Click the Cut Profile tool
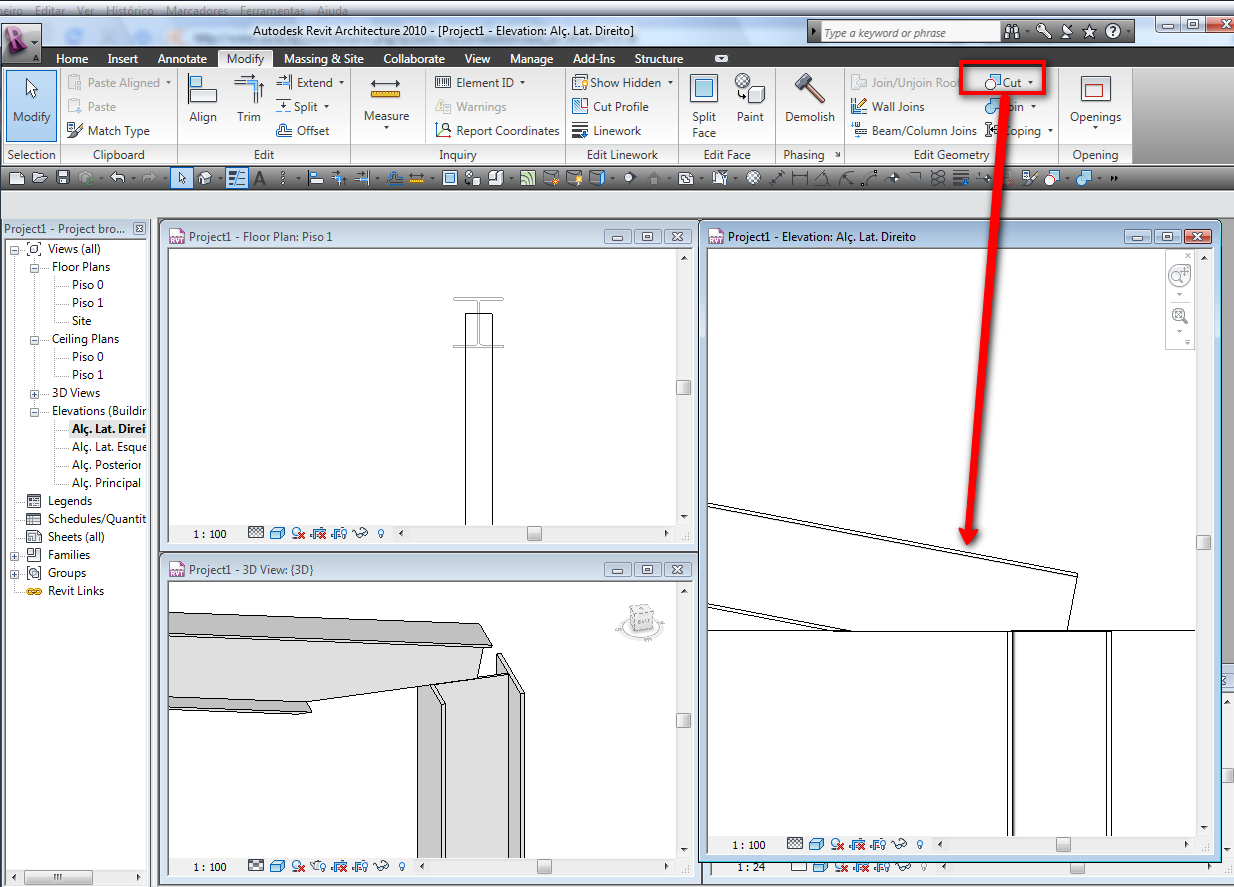 611,107
